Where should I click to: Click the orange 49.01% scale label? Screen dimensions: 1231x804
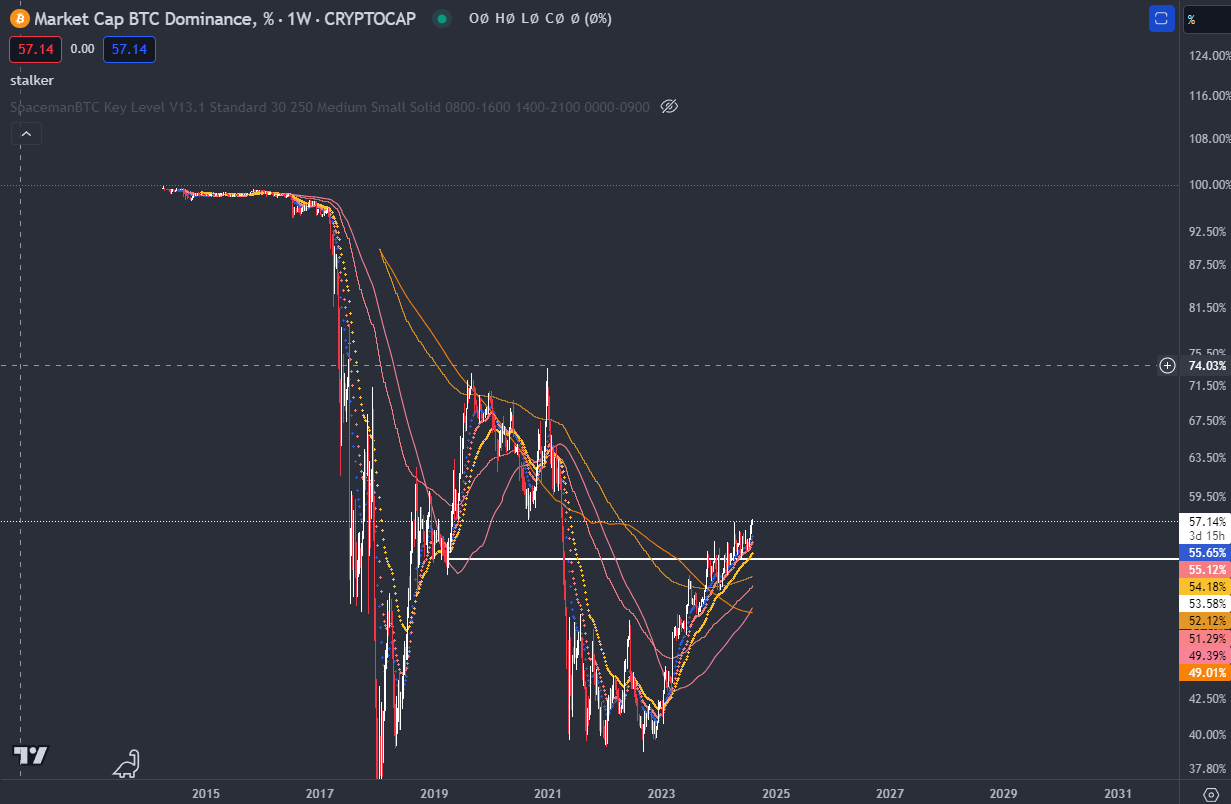tap(1206, 672)
